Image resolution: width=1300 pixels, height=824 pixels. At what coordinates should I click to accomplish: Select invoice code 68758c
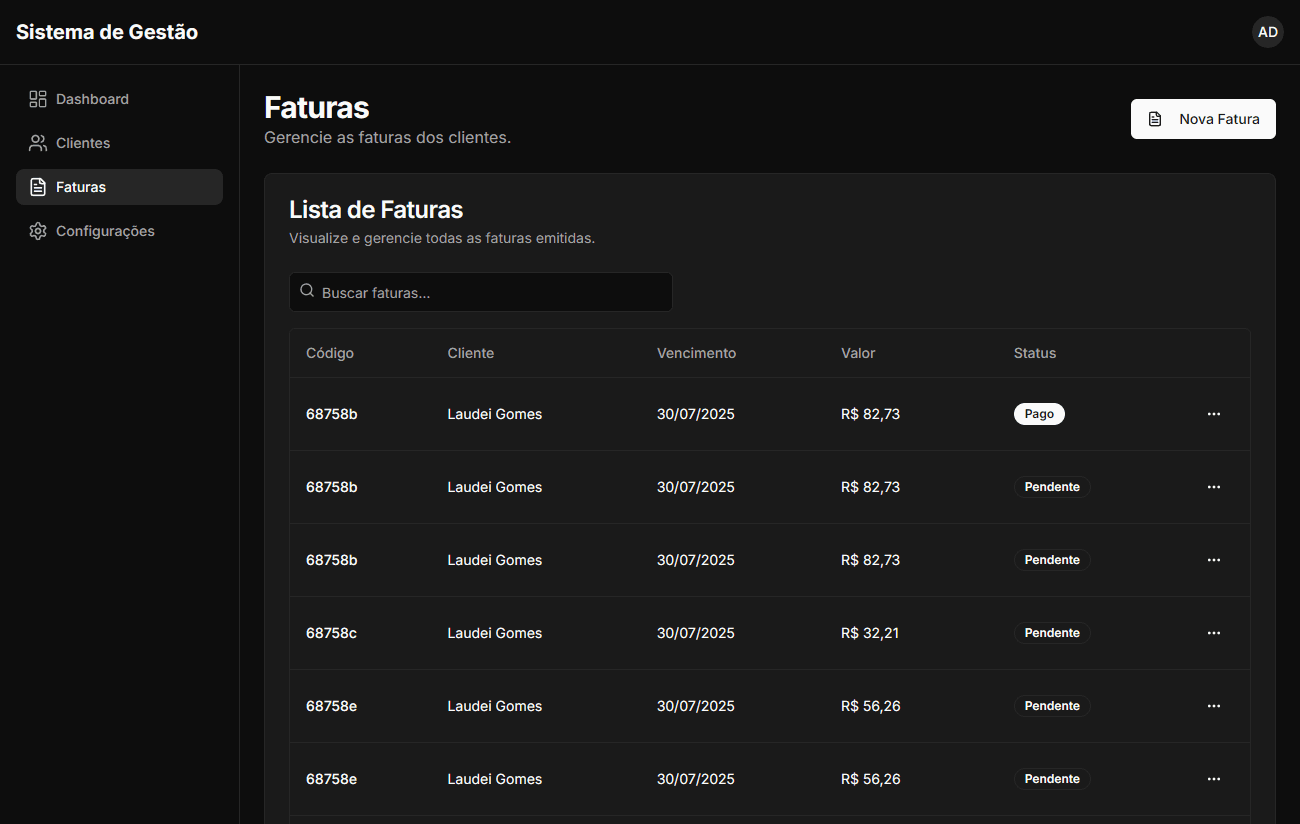tap(331, 633)
